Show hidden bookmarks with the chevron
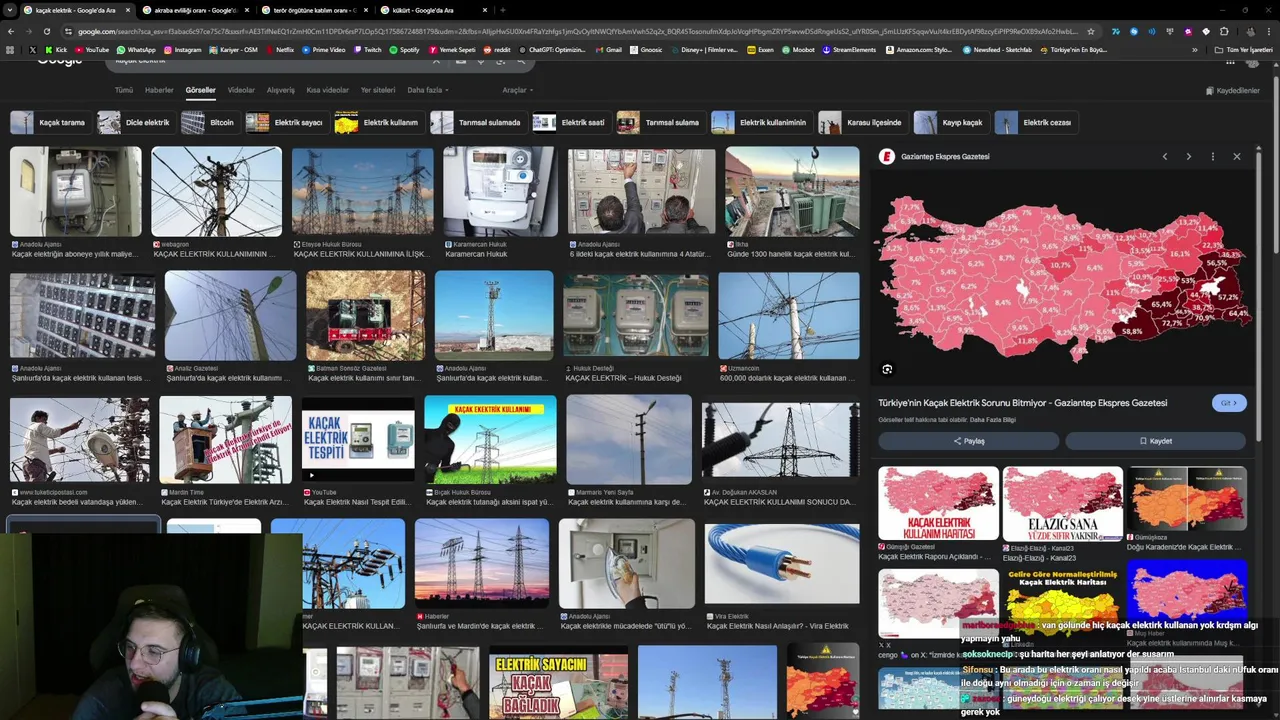Screen dimensions: 1280x720 click(x=1194, y=49)
